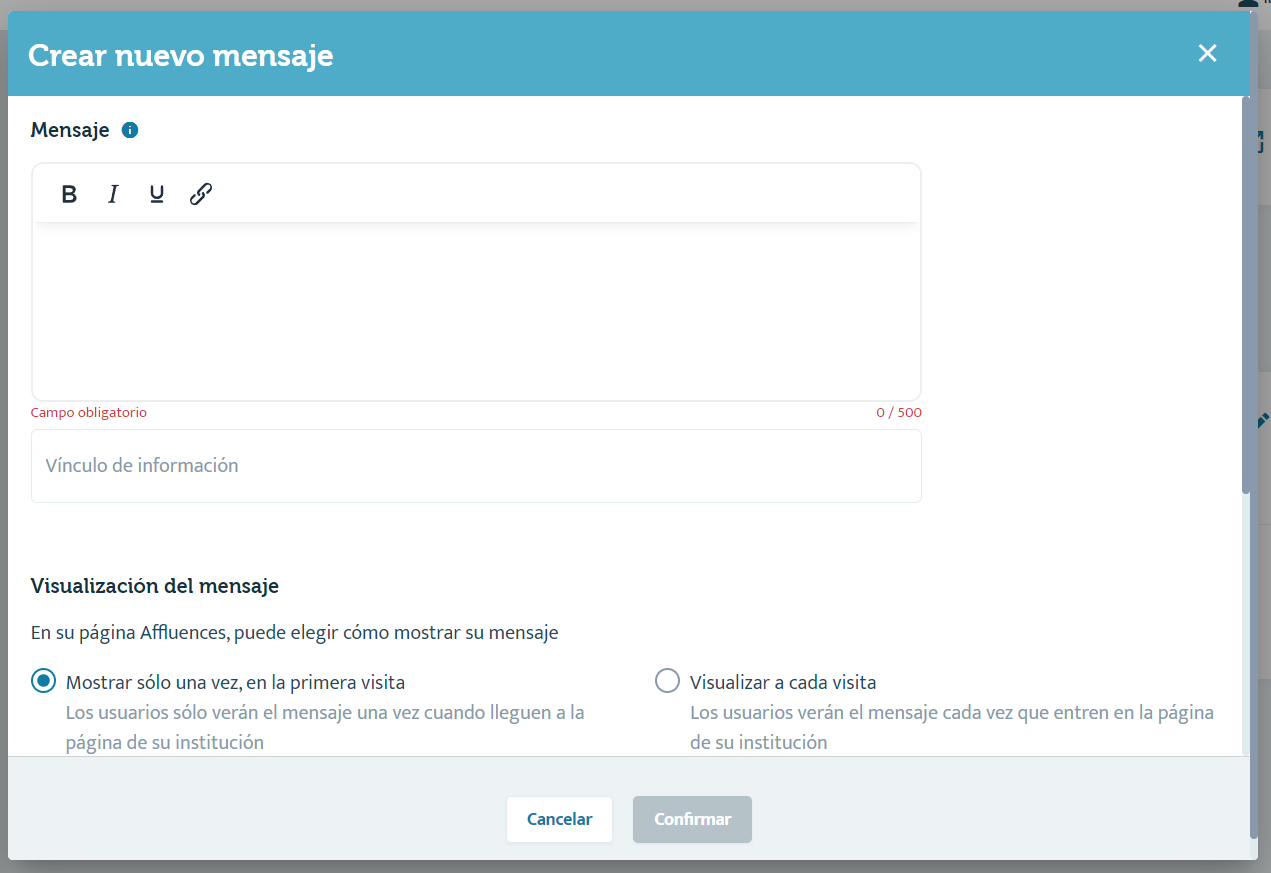Image resolution: width=1271 pixels, height=873 pixels.
Task: Toggle bold formatting in the message editor
Action: tap(69, 194)
